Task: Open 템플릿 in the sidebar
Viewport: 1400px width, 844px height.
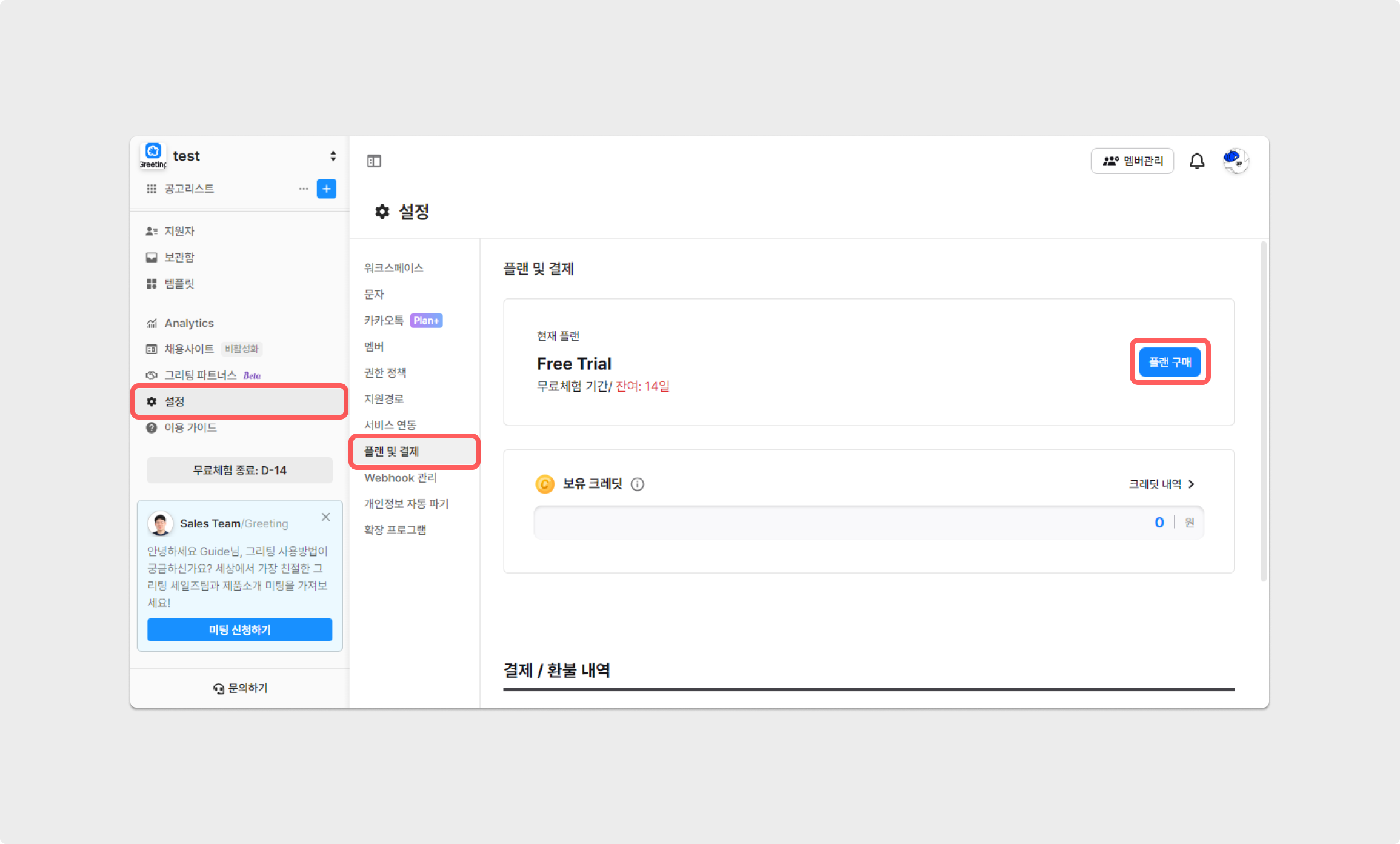Action: click(x=179, y=283)
